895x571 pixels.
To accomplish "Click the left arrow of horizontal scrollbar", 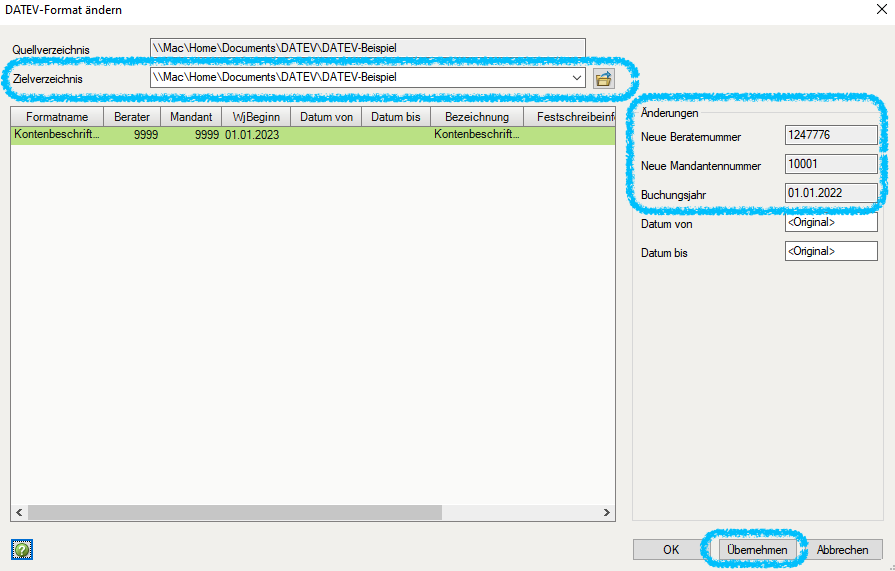I will click(19, 512).
